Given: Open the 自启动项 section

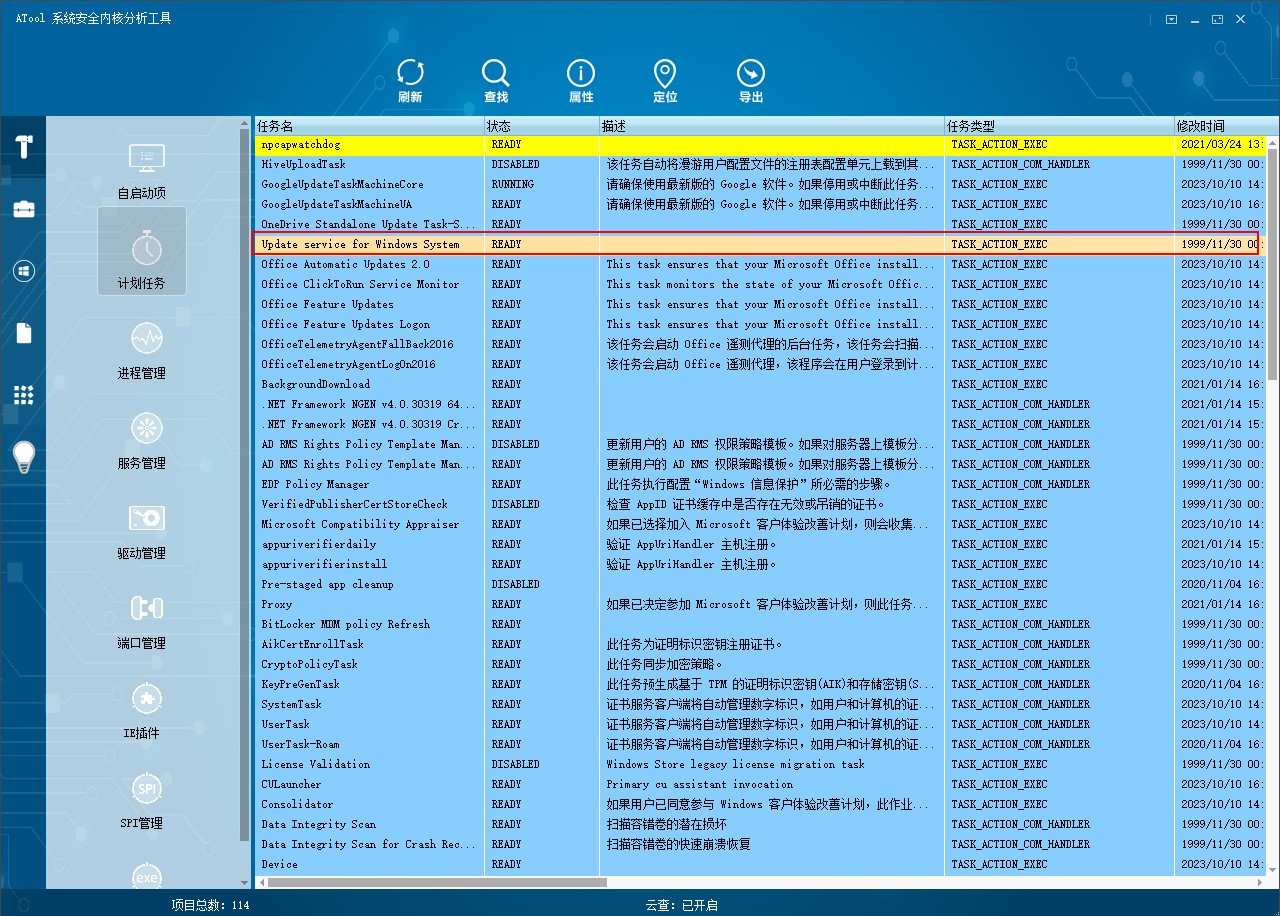Looking at the screenshot, I should 142,170.
